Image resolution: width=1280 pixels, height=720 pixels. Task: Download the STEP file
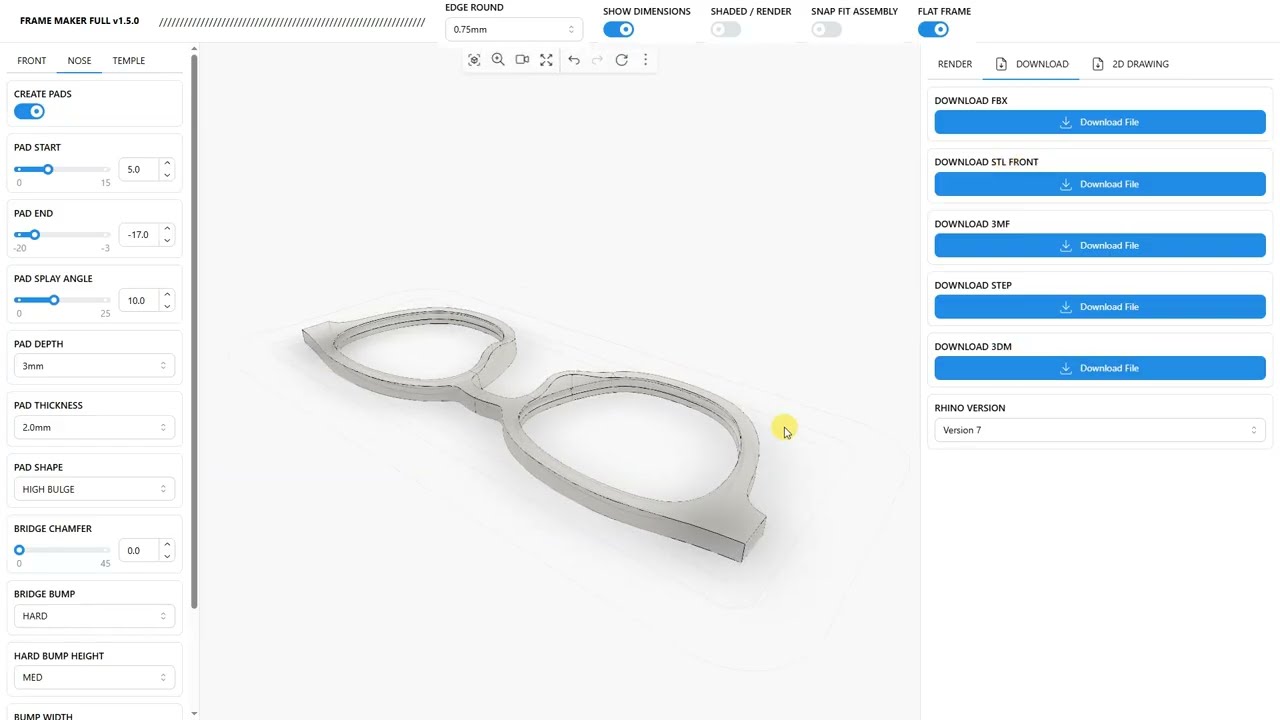click(1100, 307)
